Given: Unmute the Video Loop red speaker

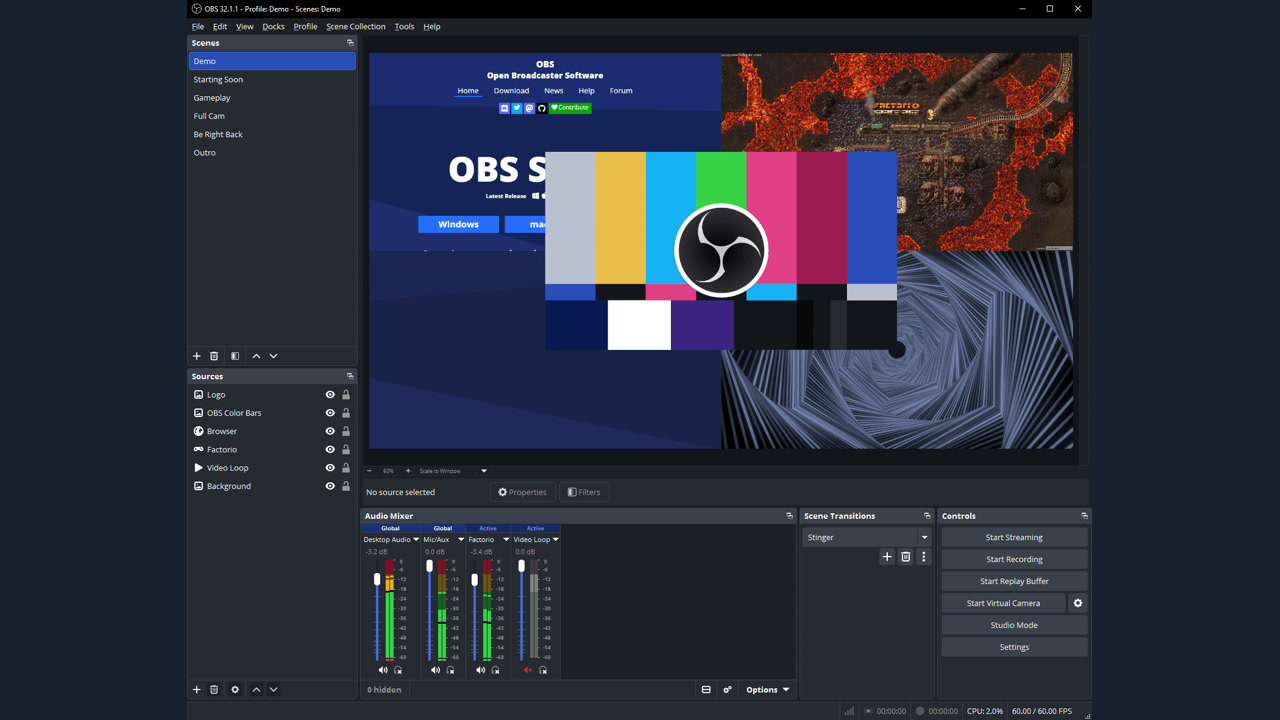Looking at the screenshot, I should 528,670.
